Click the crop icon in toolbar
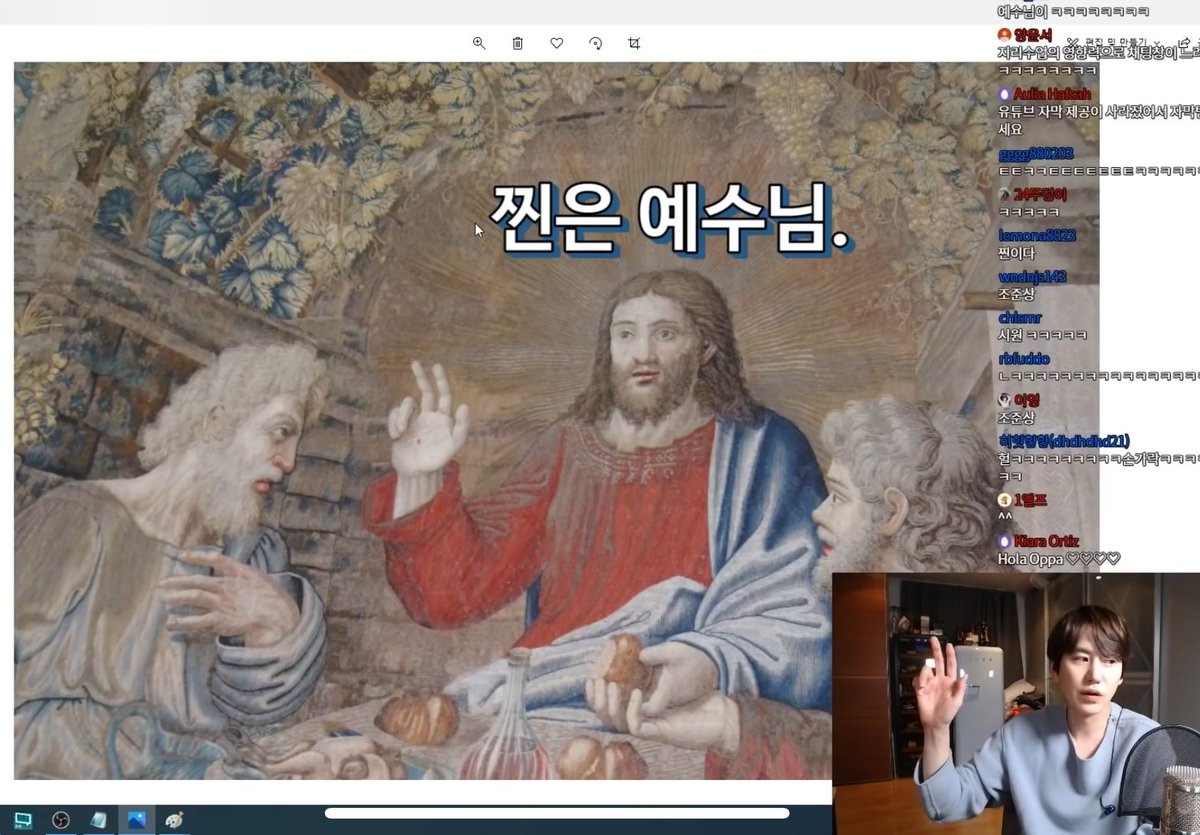Image resolution: width=1200 pixels, height=835 pixels. (x=634, y=43)
